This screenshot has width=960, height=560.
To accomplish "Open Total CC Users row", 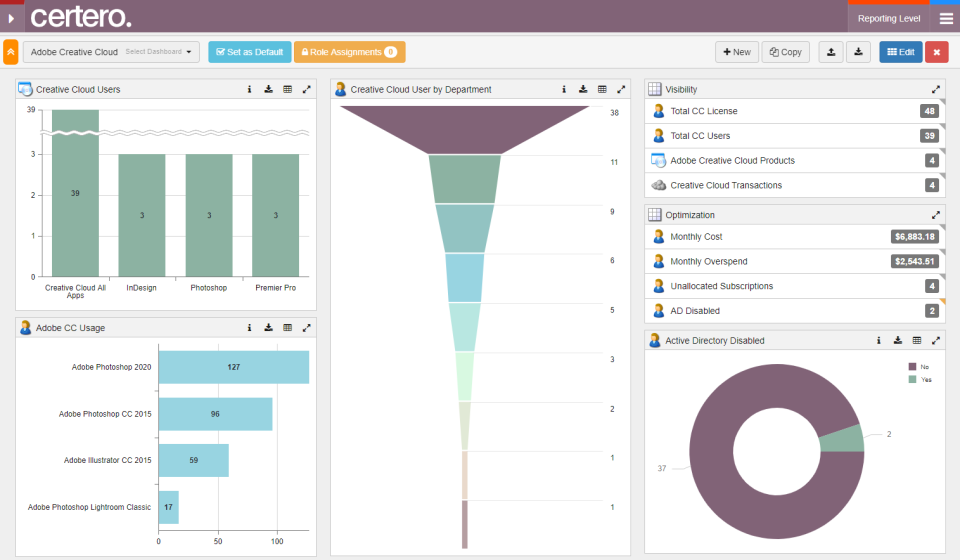I will coord(795,136).
